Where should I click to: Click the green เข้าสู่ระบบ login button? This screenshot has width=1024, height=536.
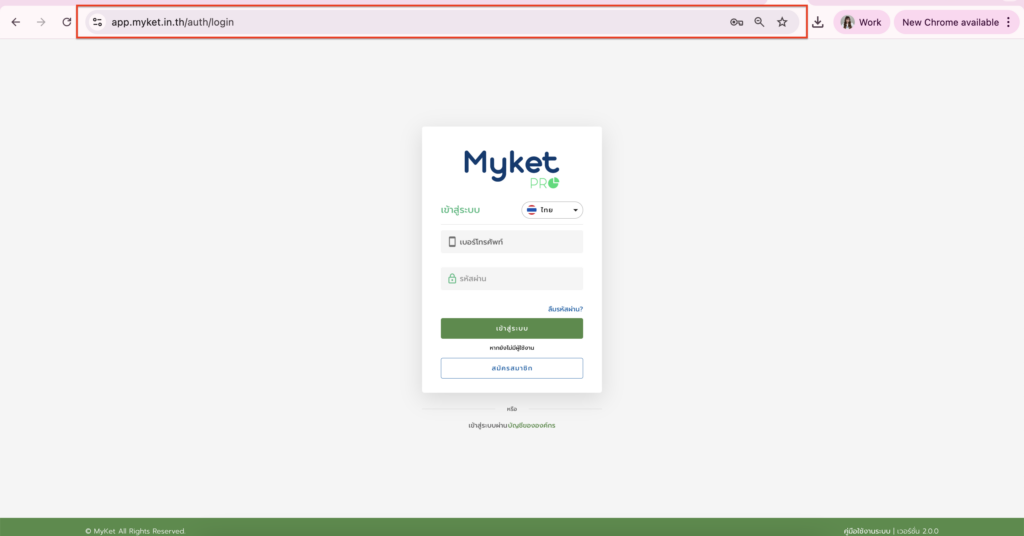coord(511,328)
